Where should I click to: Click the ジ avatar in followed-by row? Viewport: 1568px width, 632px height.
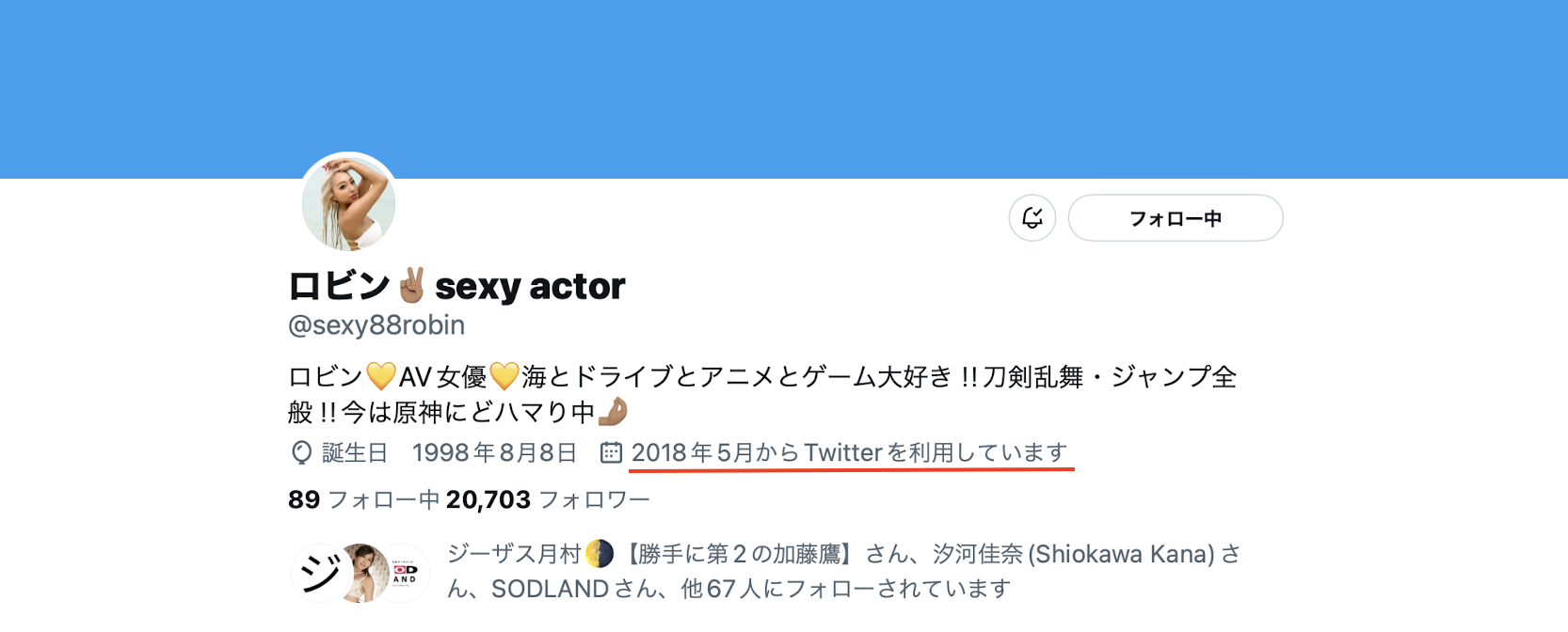pyautogui.click(x=318, y=572)
